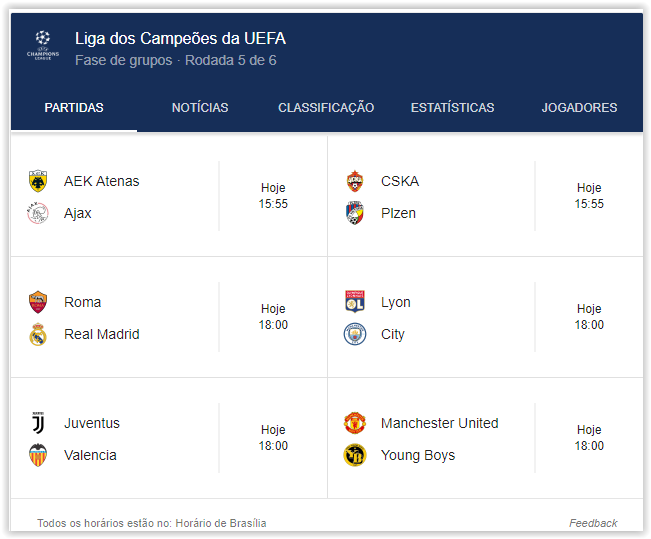This screenshot has height=539, width=651.
Task: Open the Classificação tab
Action: pos(326,108)
